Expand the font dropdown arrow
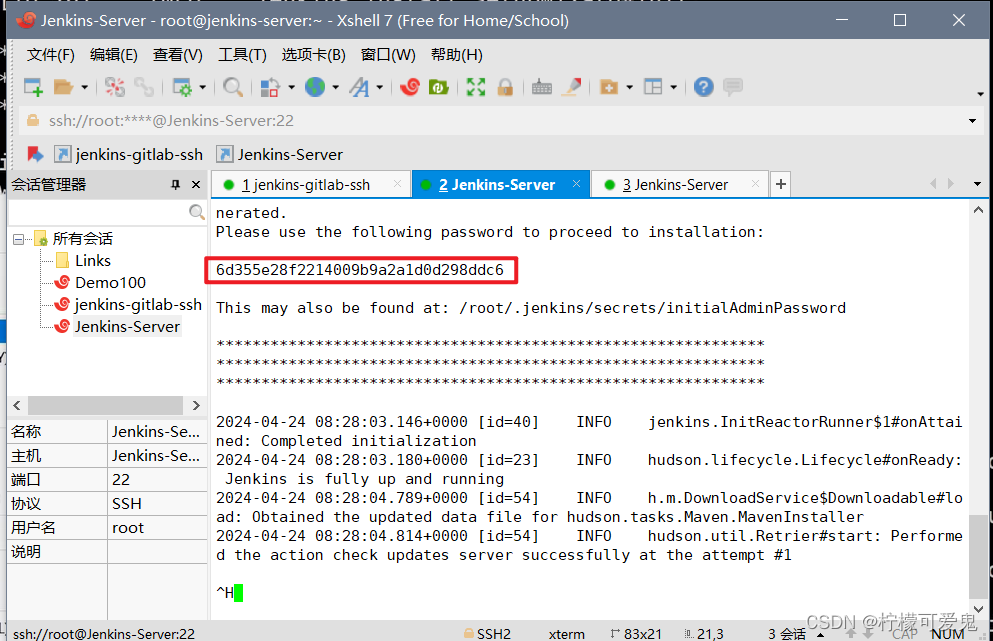 379,87
